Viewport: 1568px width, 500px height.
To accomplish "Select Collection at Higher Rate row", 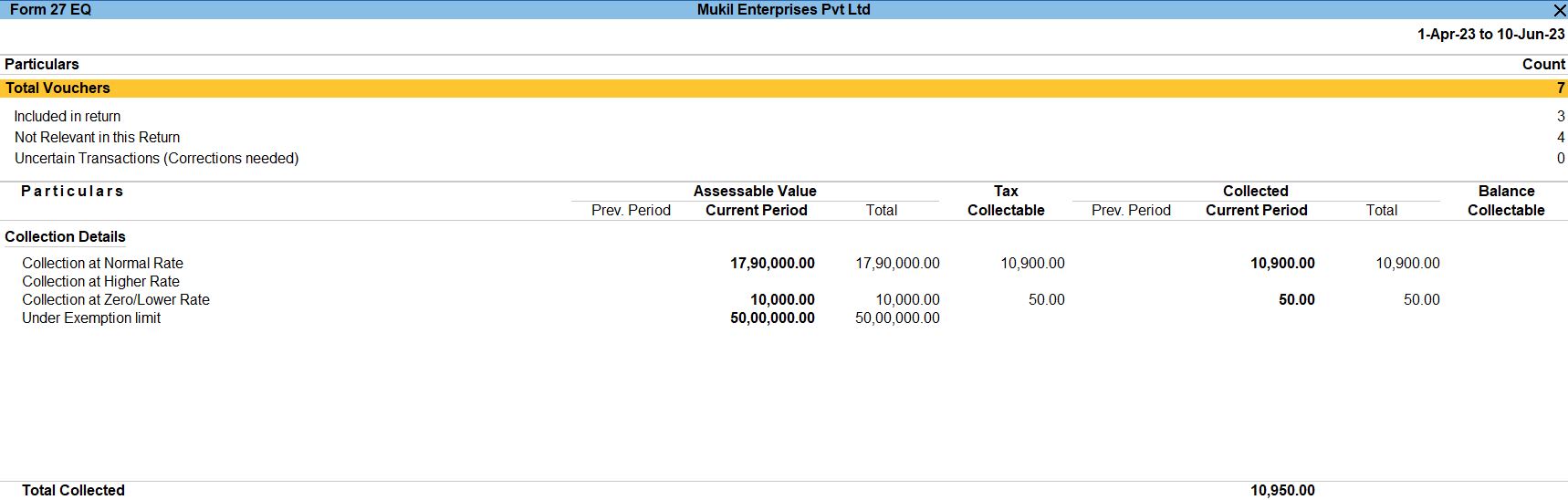I will point(784,281).
